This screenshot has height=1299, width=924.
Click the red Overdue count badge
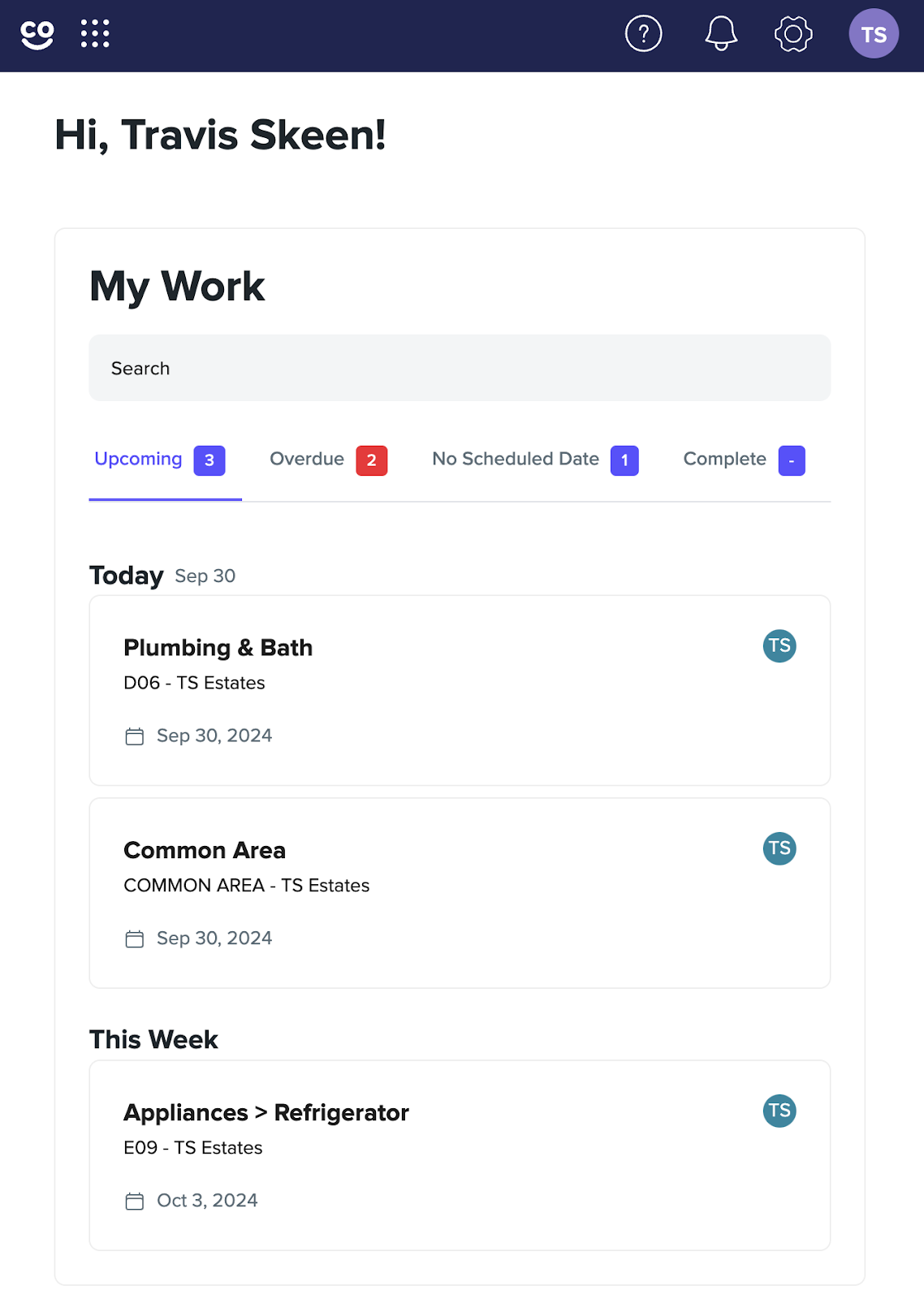(371, 460)
